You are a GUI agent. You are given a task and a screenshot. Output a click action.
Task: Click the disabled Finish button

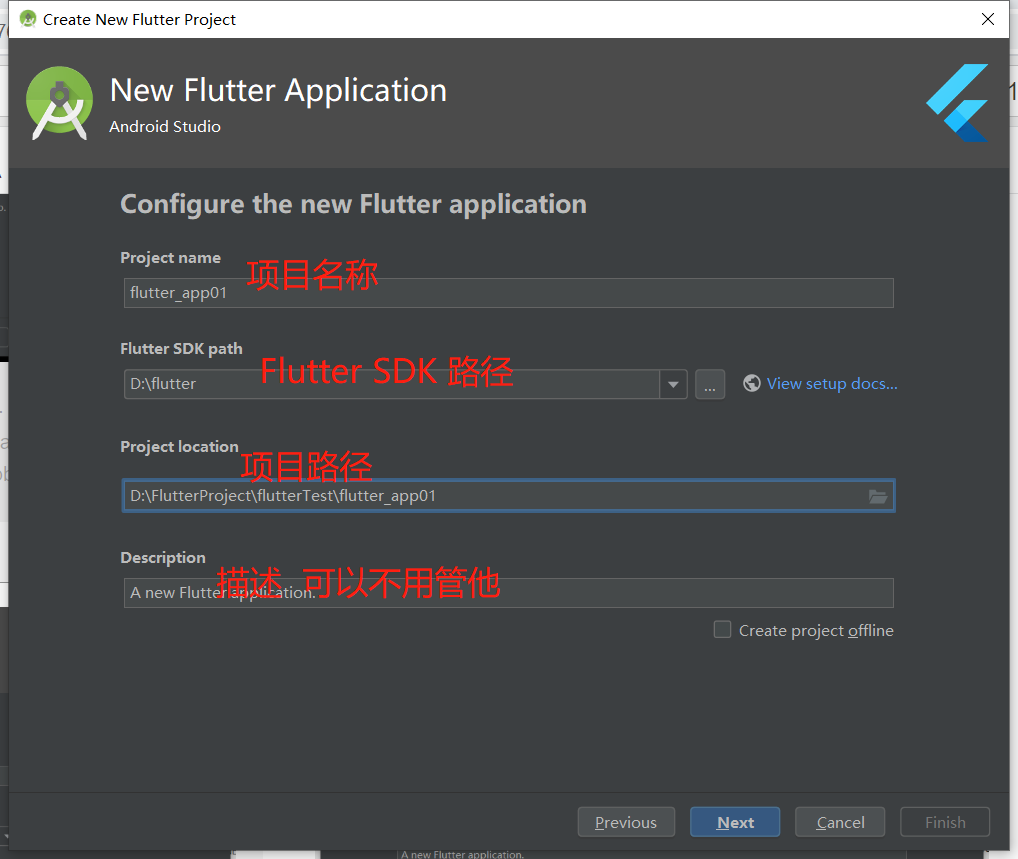[944, 821]
